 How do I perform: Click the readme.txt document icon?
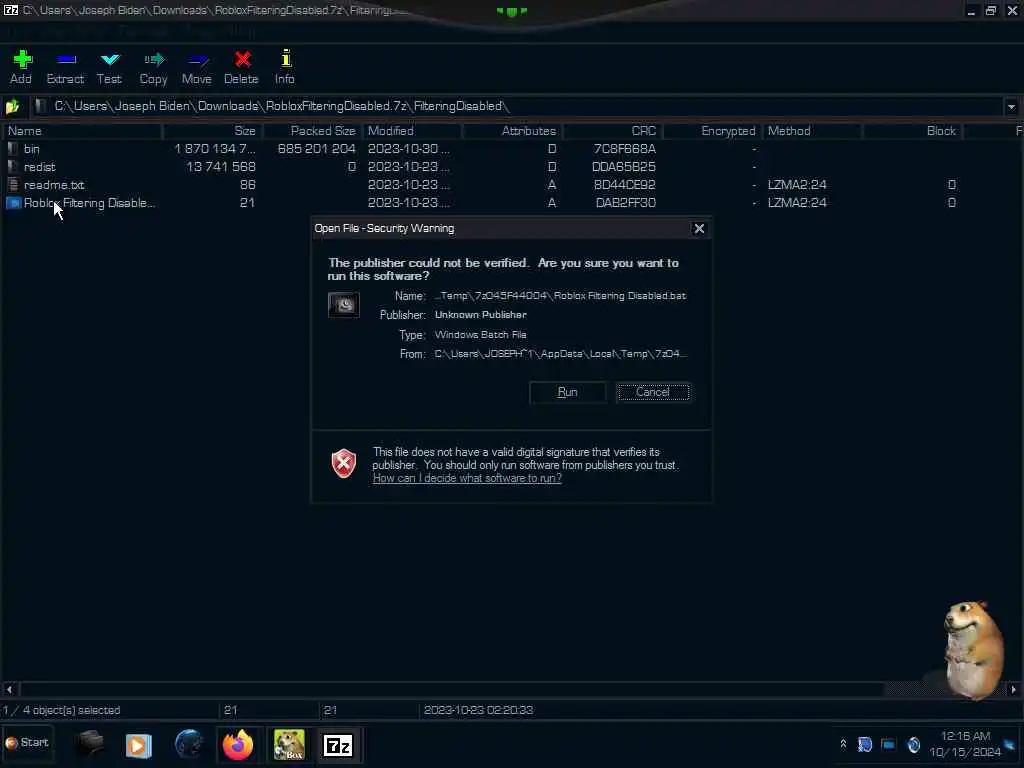[x=12, y=185]
